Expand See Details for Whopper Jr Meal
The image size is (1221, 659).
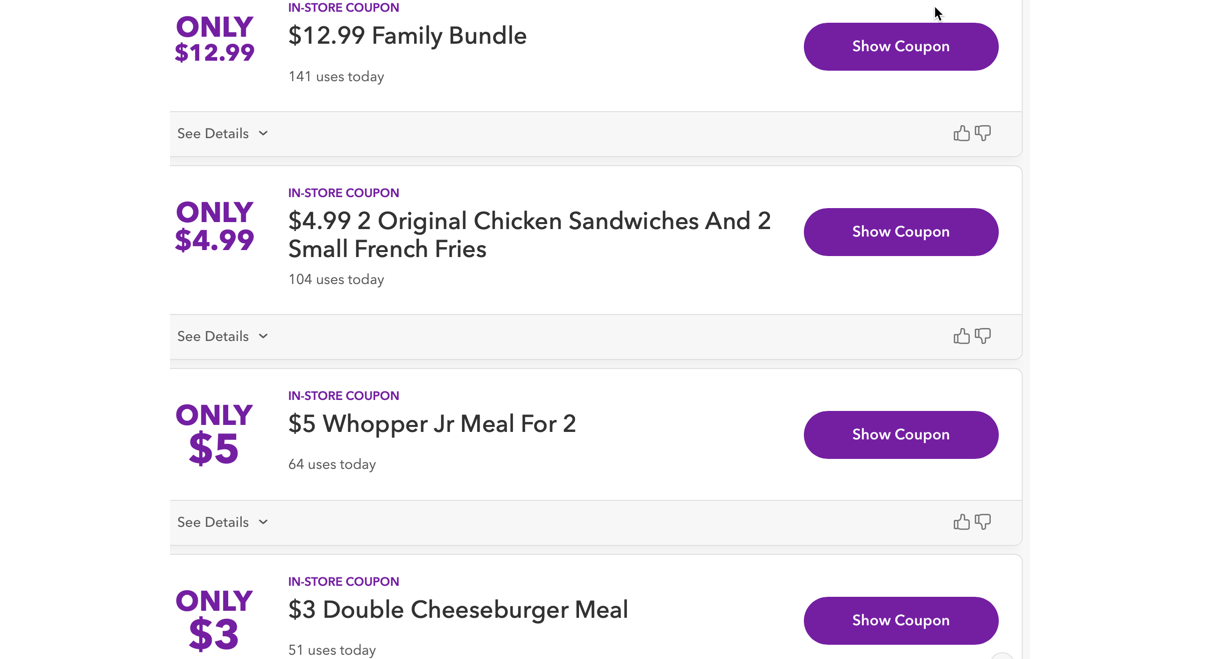tap(222, 523)
